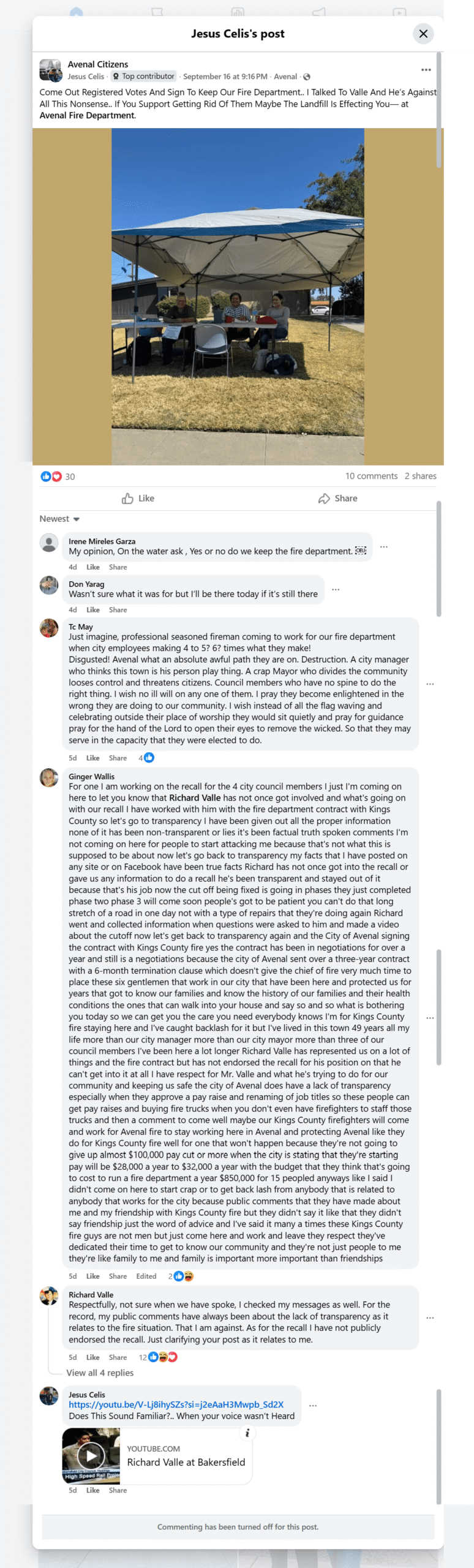Play the Richard Valle at Bakersfield video
474x1568 pixels.
tap(91, 1455)
